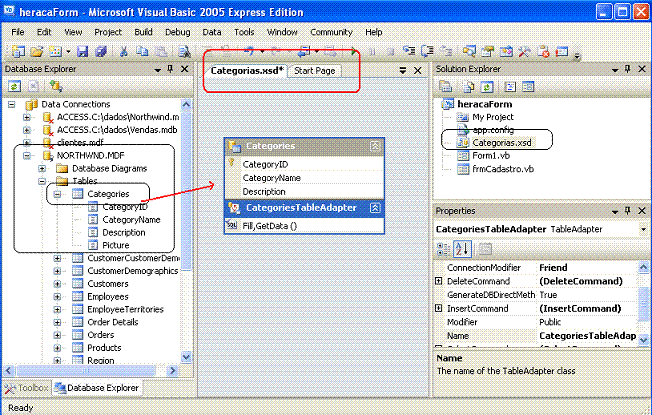
Task: Click the Find in Files toolbar icon
Action: click(184, 52)
